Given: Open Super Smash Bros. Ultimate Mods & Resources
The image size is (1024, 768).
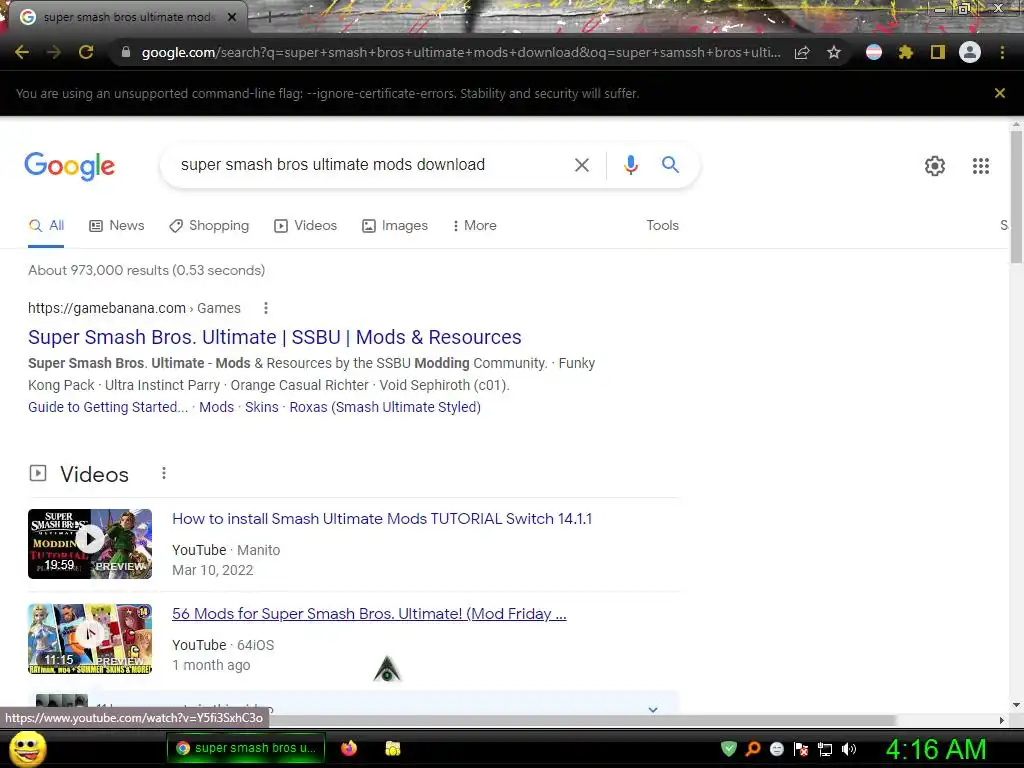Looking at the screenshot, I should click(x=274, y=337).
